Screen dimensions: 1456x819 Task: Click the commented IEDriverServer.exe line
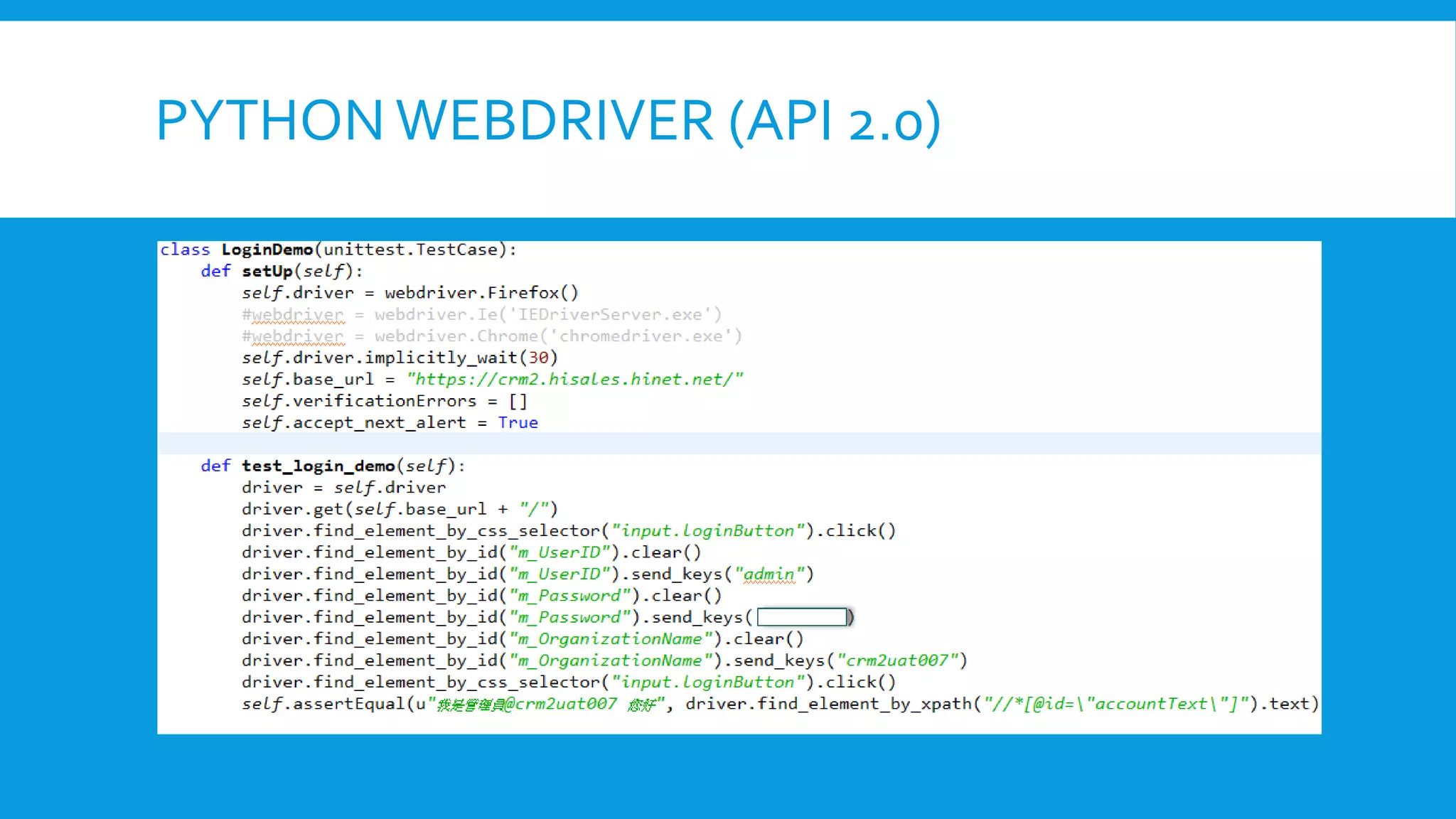click(481, 315)
